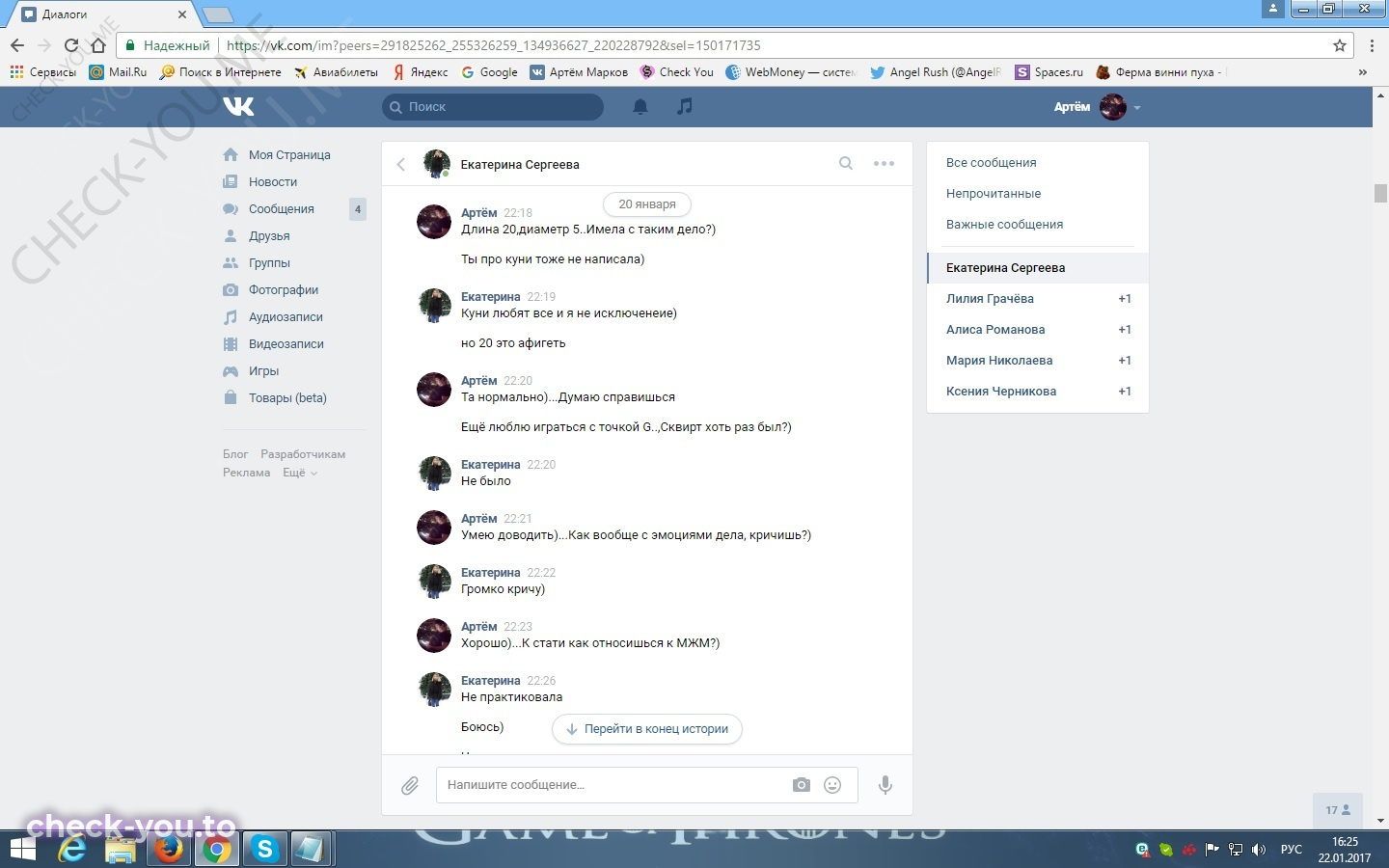1389x868 pixels.
Task: Open the Алиса Романова dialog
Action: 1038,330
